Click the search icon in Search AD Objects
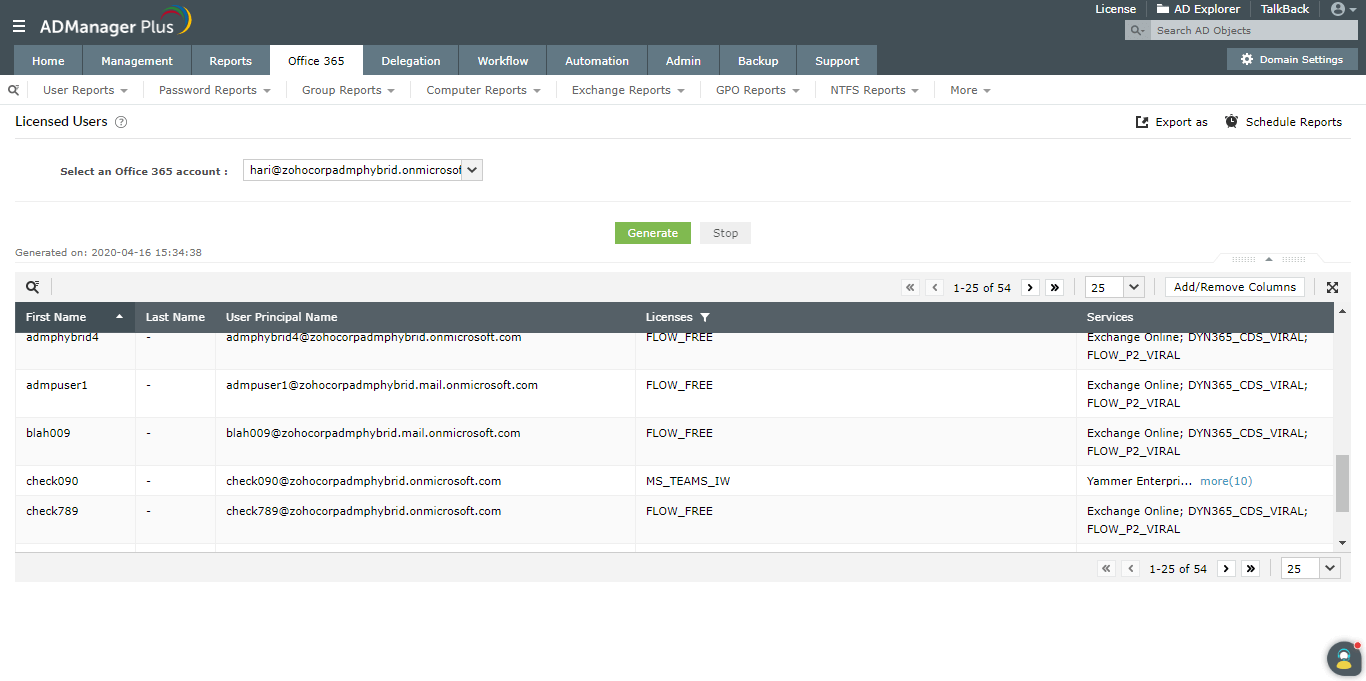This screenshot has height=681, width=1366. pos(1137,30)
